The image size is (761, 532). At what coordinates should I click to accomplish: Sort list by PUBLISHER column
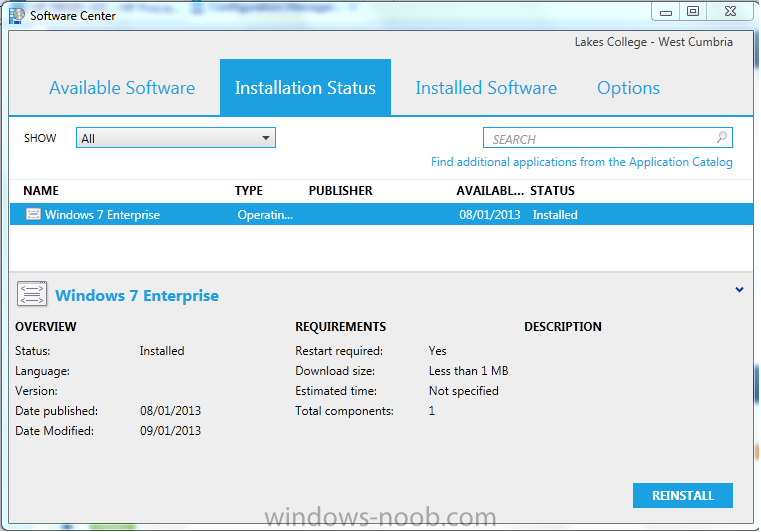click(341, 191)
